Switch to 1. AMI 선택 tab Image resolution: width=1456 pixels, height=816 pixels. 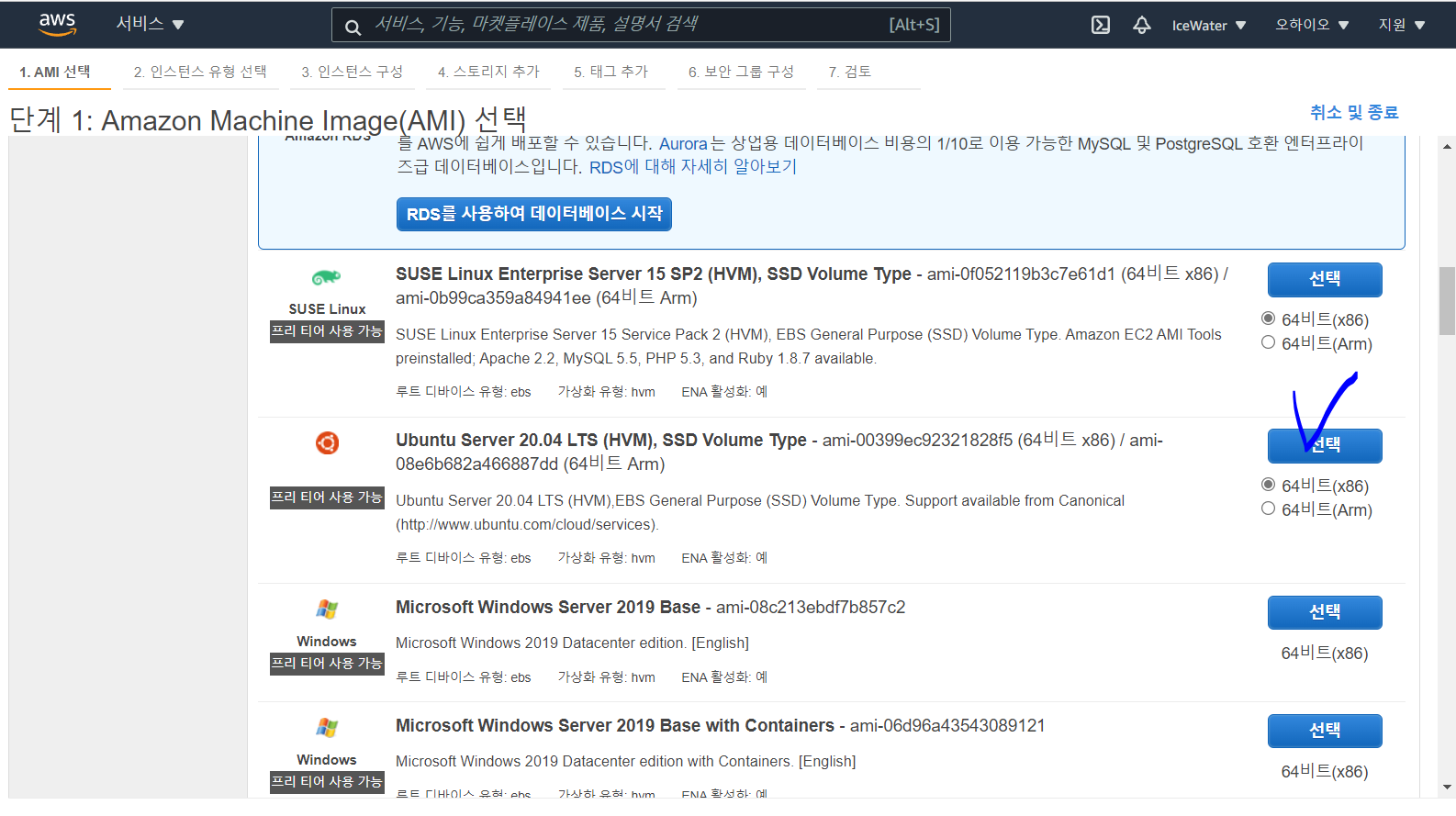click(55, 72)
